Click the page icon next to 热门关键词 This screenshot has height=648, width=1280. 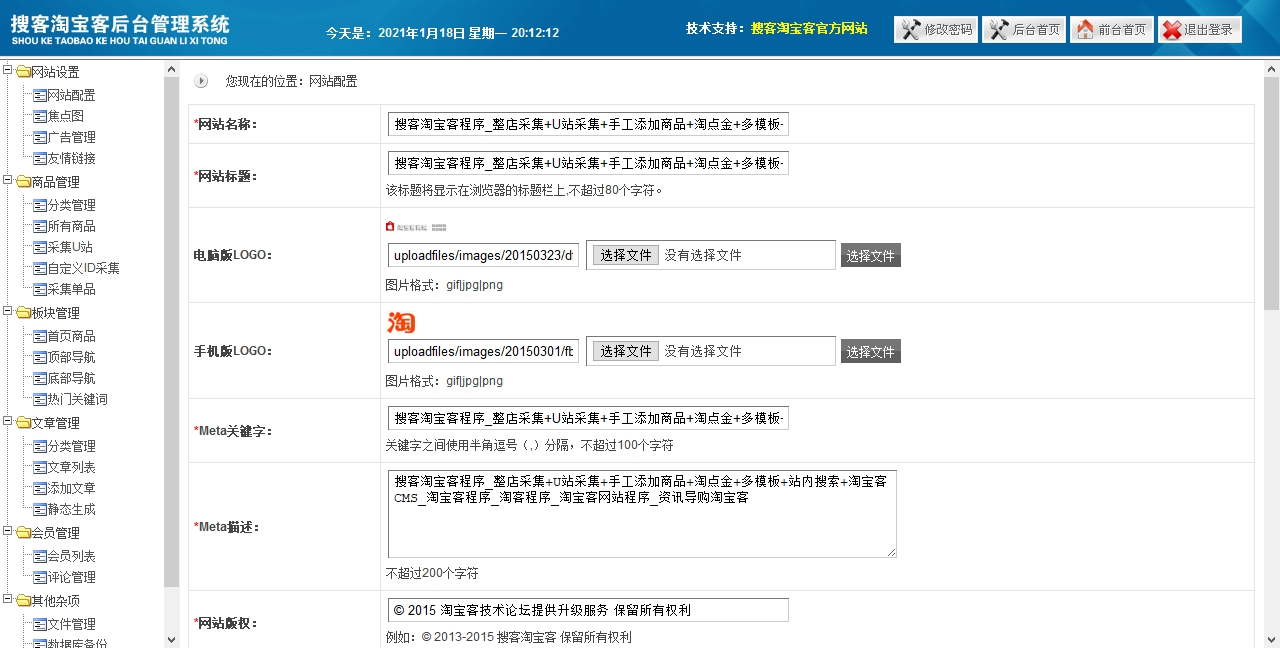pos(40,400)
